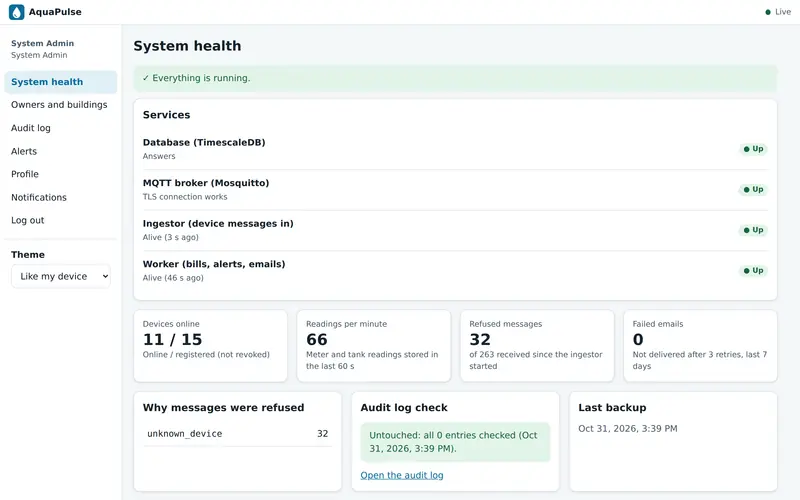
Task: Click the 'Live' indicator text
Action: pos(783,12)
